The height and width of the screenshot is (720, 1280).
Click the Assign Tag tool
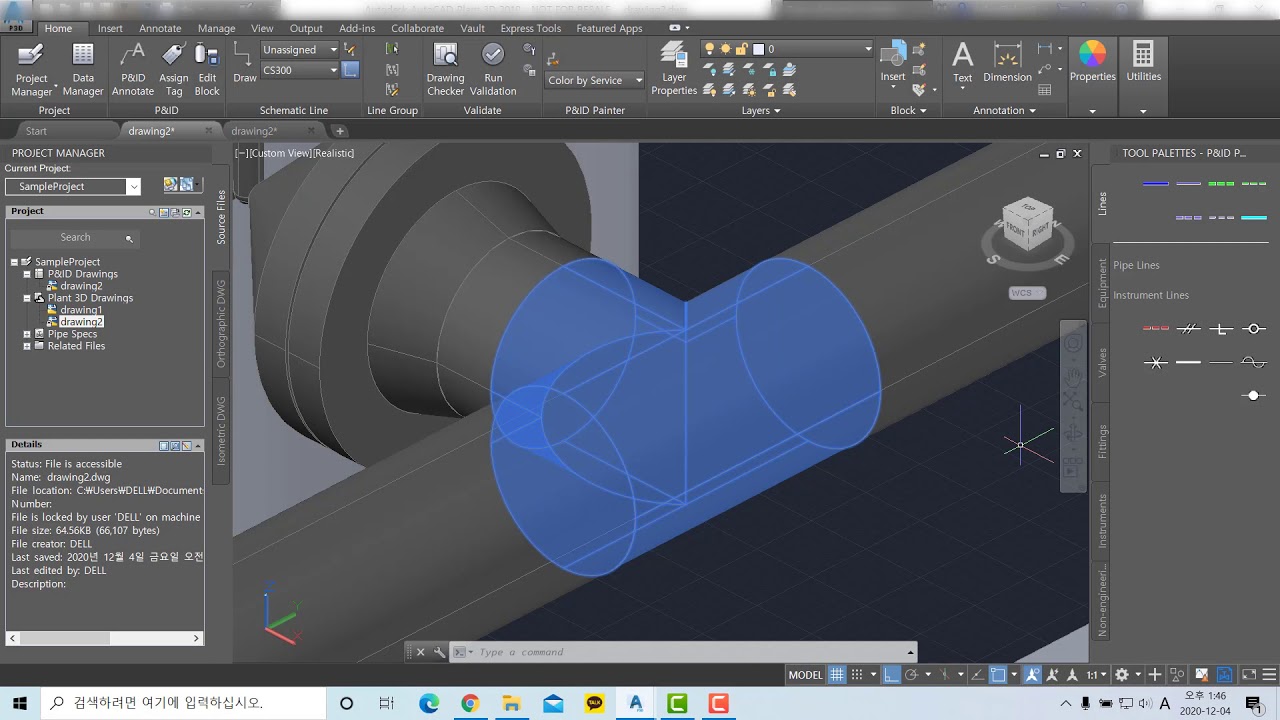pos(174,69)
